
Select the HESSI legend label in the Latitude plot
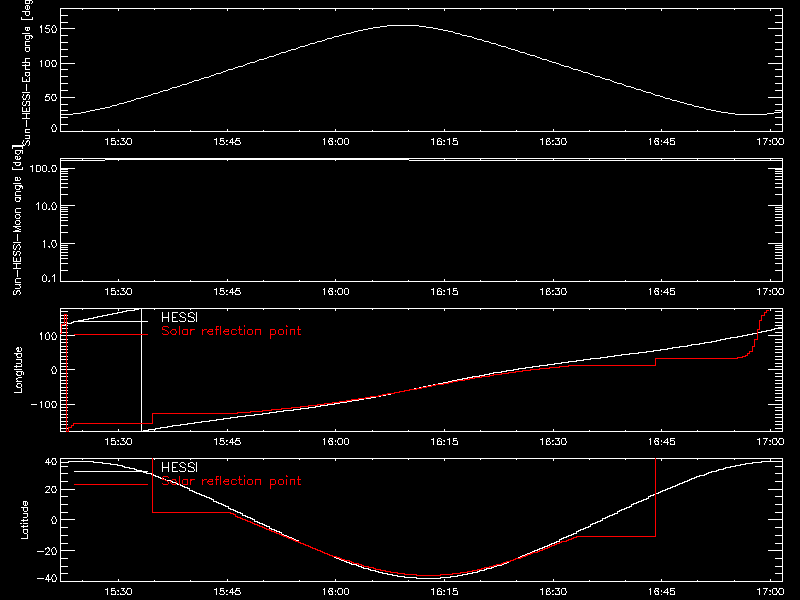[x=179, y=467]
